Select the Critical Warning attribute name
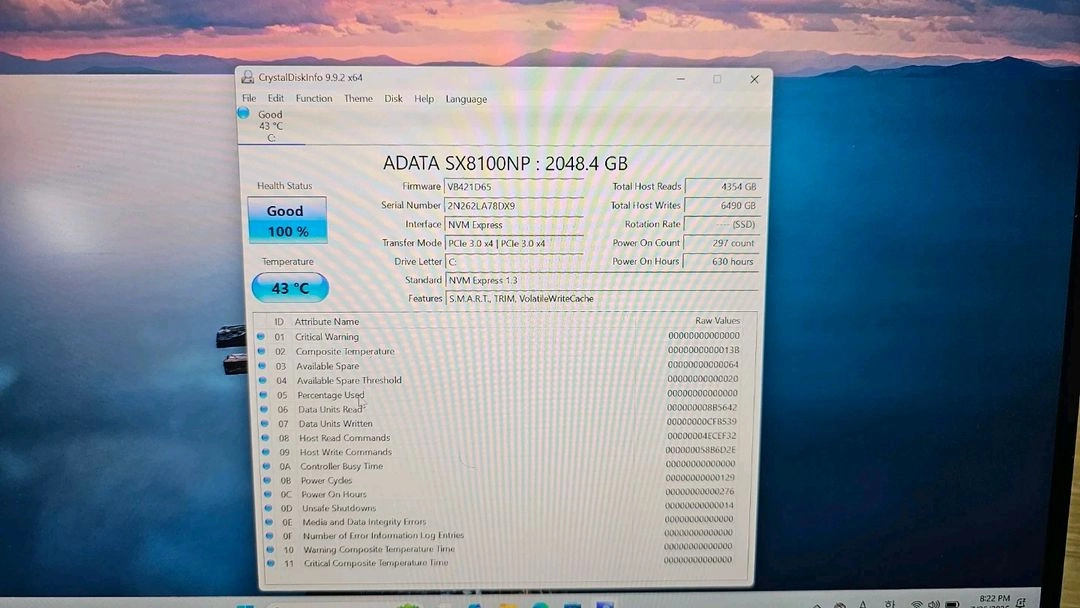This screenshot has width=1080, height=608. tap(327, 337)
